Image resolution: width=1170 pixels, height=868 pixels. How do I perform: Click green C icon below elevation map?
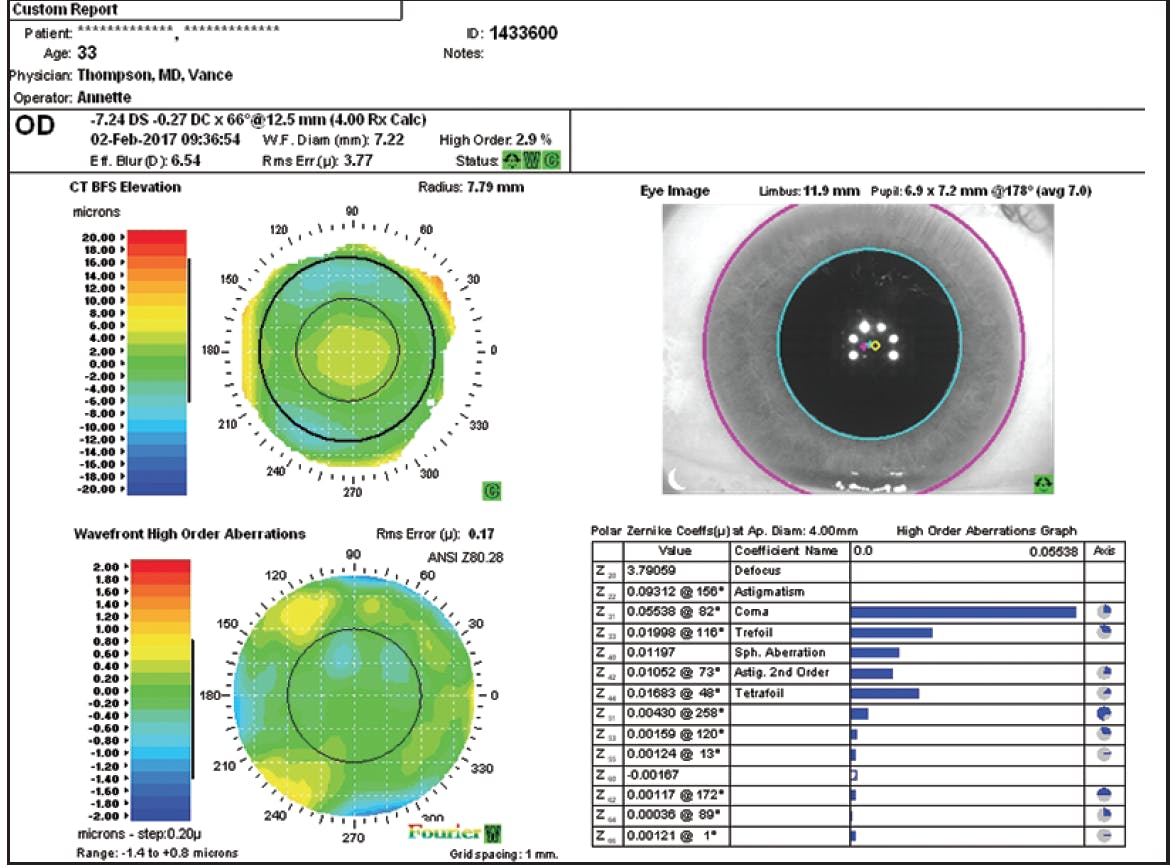(x=491, y=489)
